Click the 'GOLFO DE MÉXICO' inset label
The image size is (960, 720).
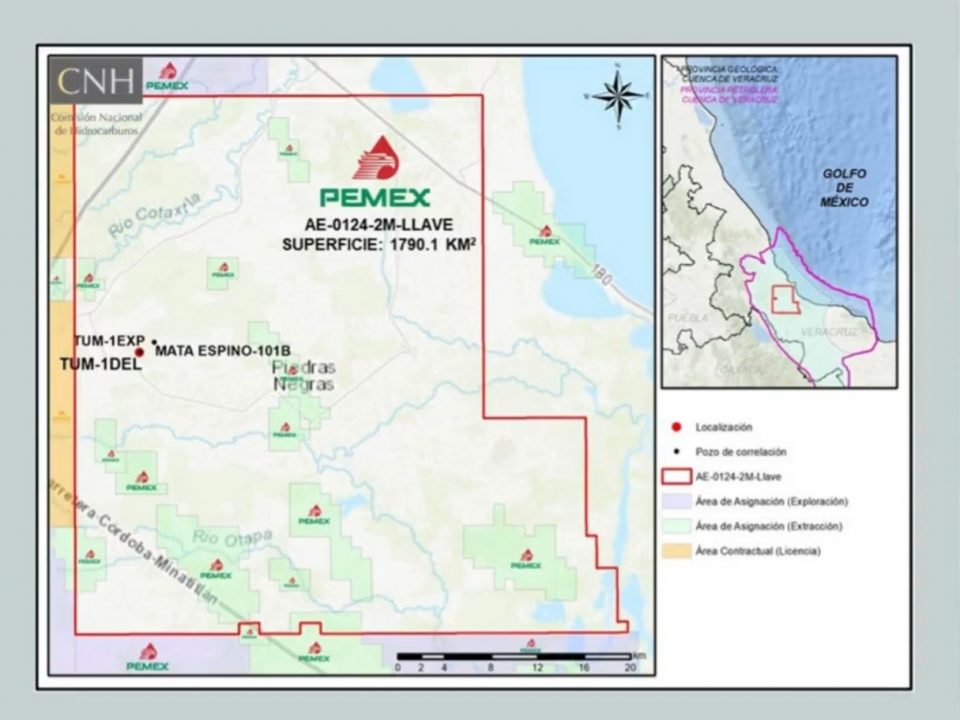(844, 187)
